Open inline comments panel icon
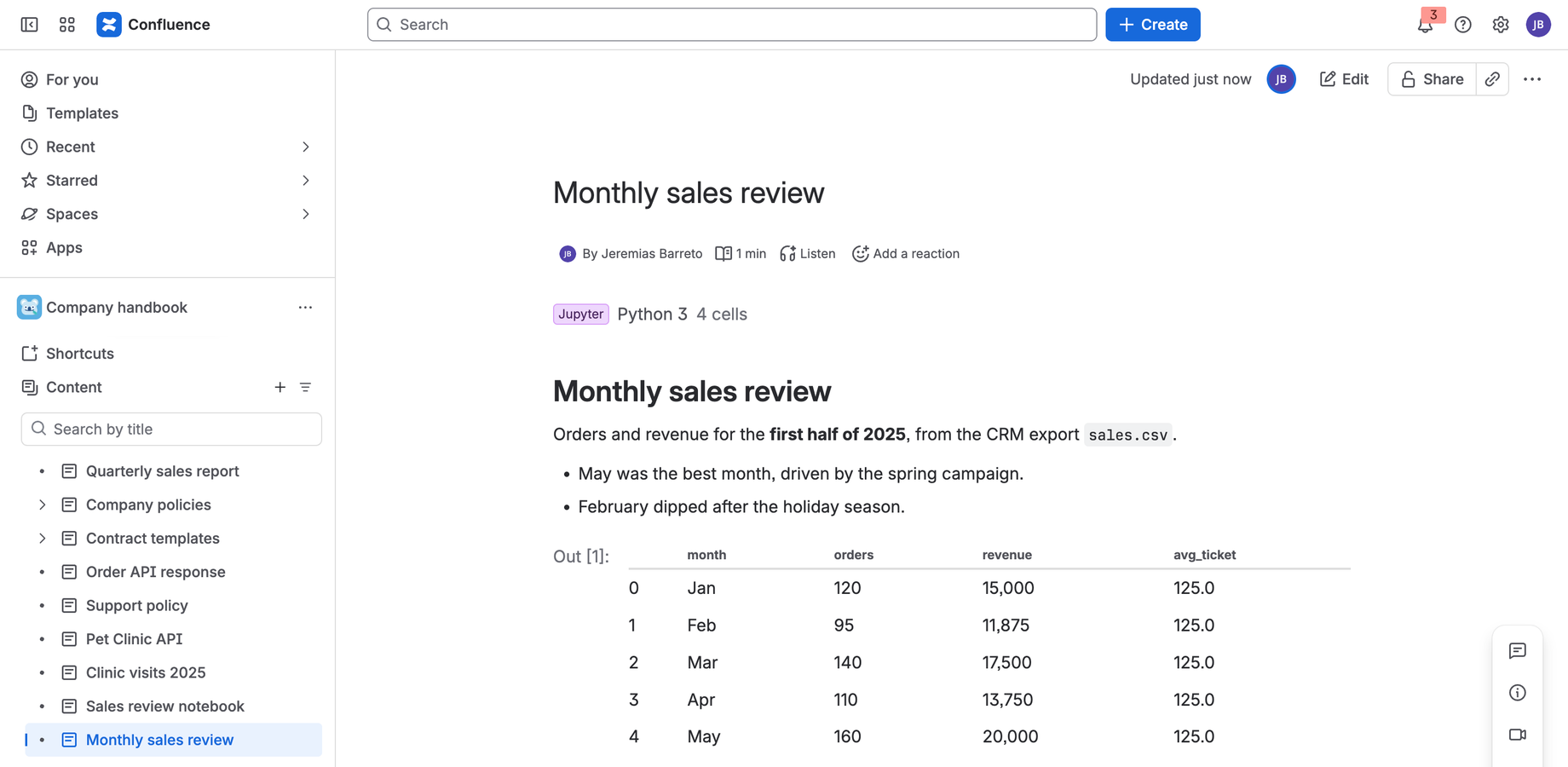 click(1517, 651)
